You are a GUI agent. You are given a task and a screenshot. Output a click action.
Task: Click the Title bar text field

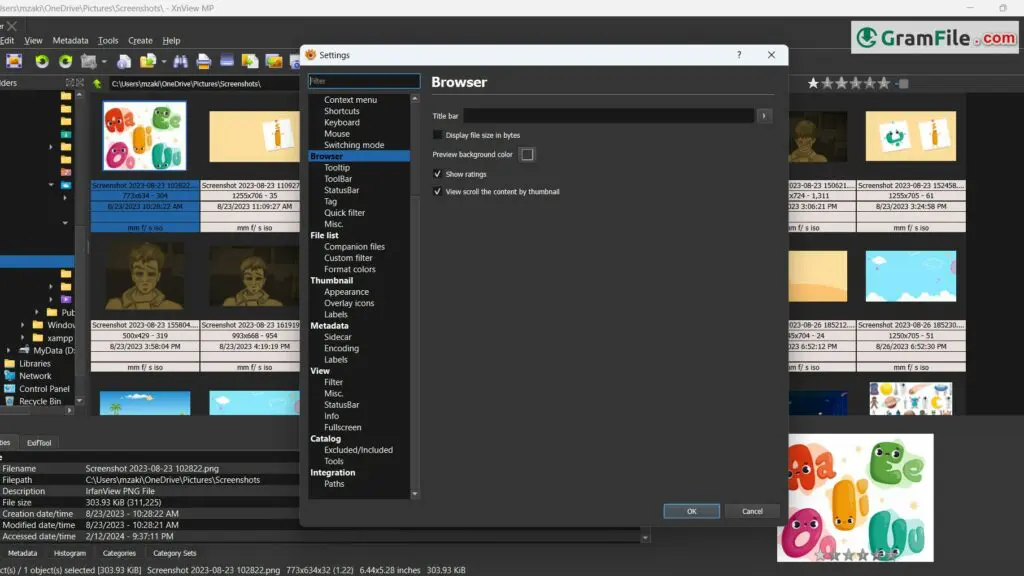tap(609, 116)
